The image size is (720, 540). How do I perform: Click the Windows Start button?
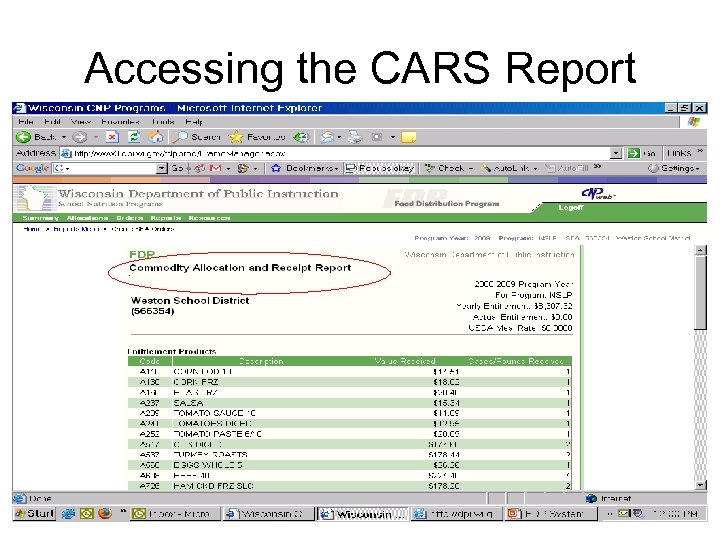click(x=34, y=513)
